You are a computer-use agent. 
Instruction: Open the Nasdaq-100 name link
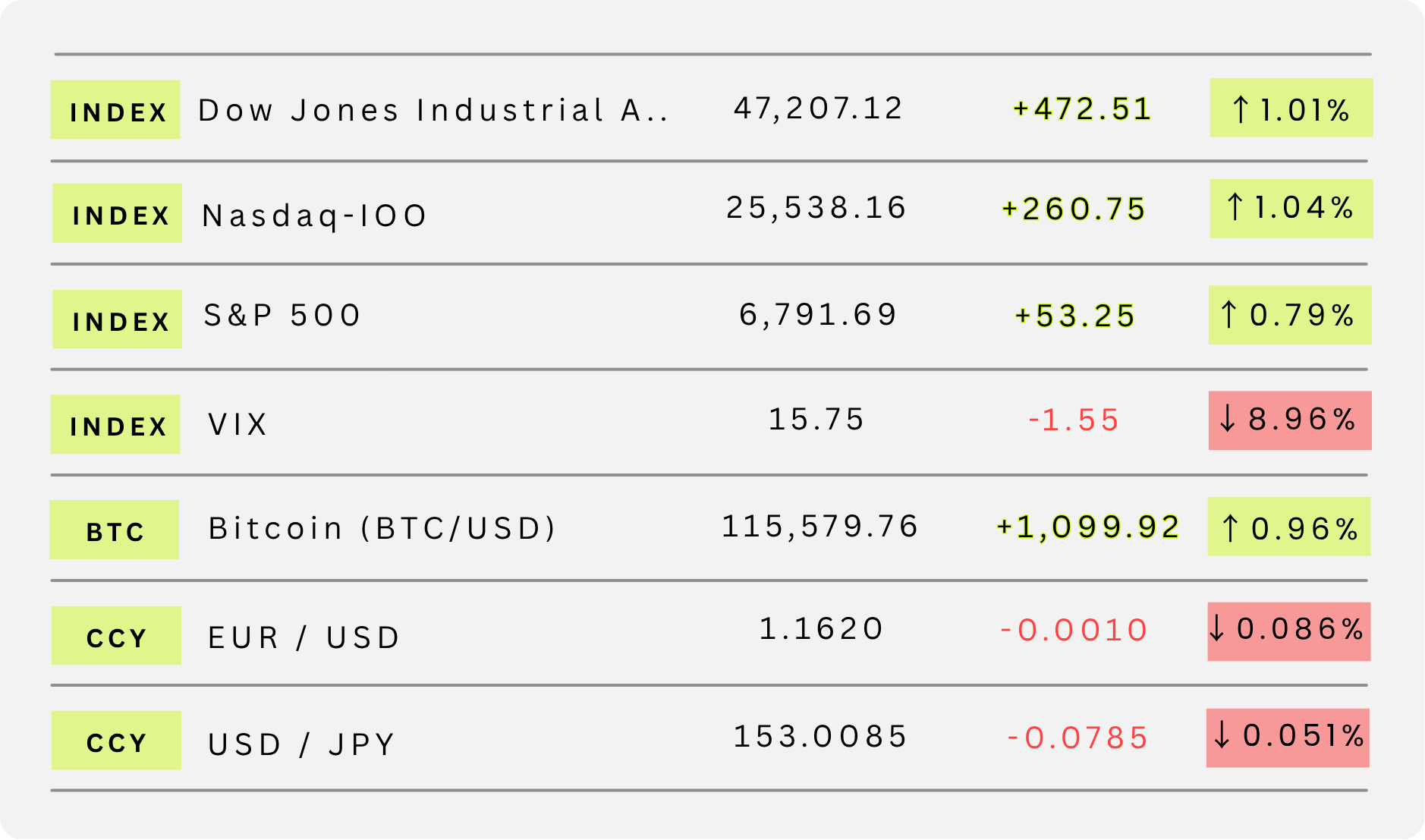coord(315,216)
